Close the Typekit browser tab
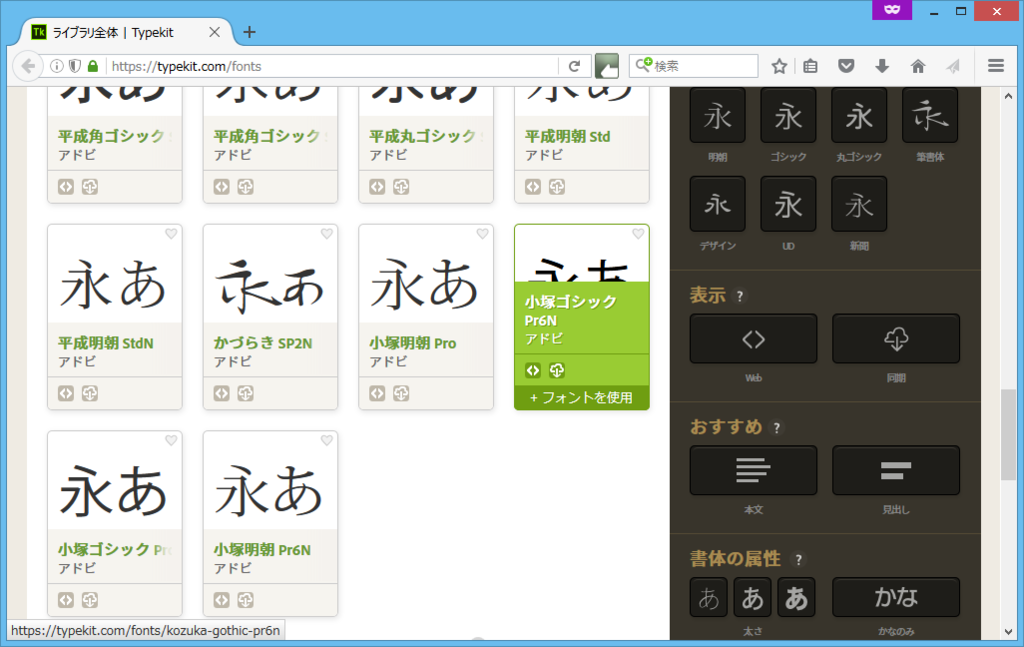 pos(214,32)
